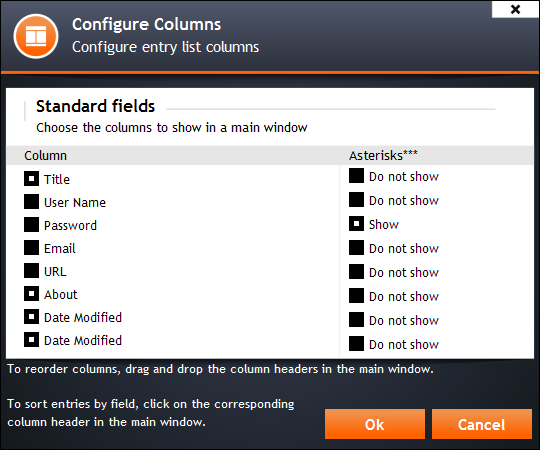Toggle the last Date Modified checkbox
Screen dimensions: 540x450
pos(31,340)
